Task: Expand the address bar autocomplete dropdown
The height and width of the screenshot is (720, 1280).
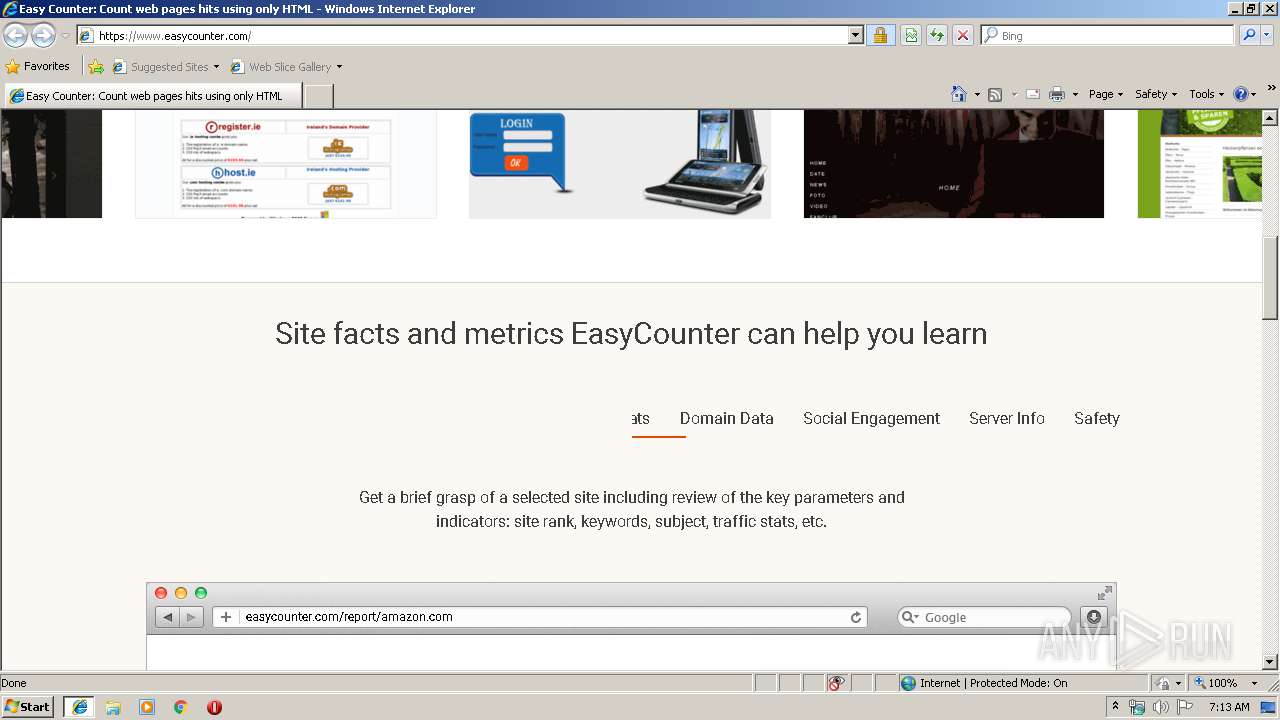Action: 855,35
